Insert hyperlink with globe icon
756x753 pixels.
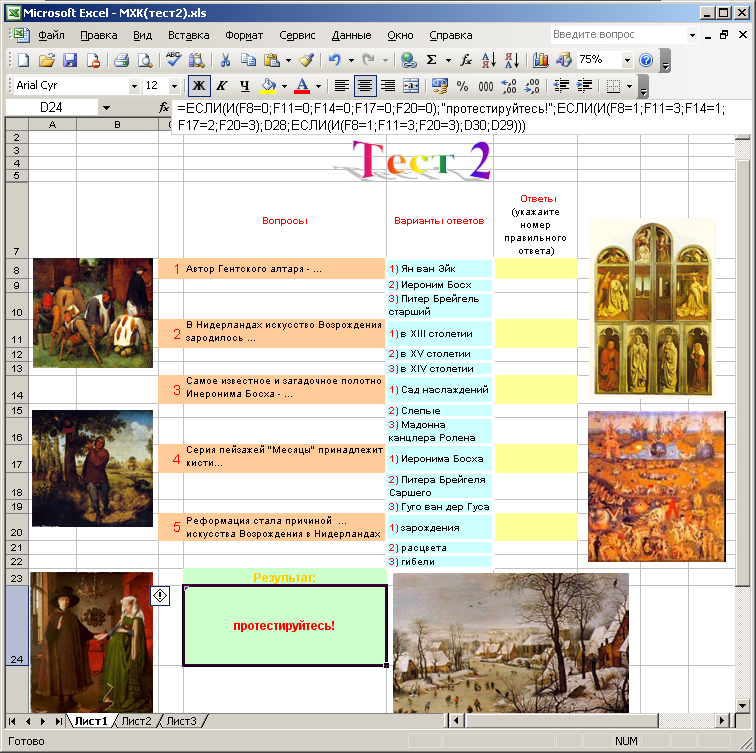(408, 60)
